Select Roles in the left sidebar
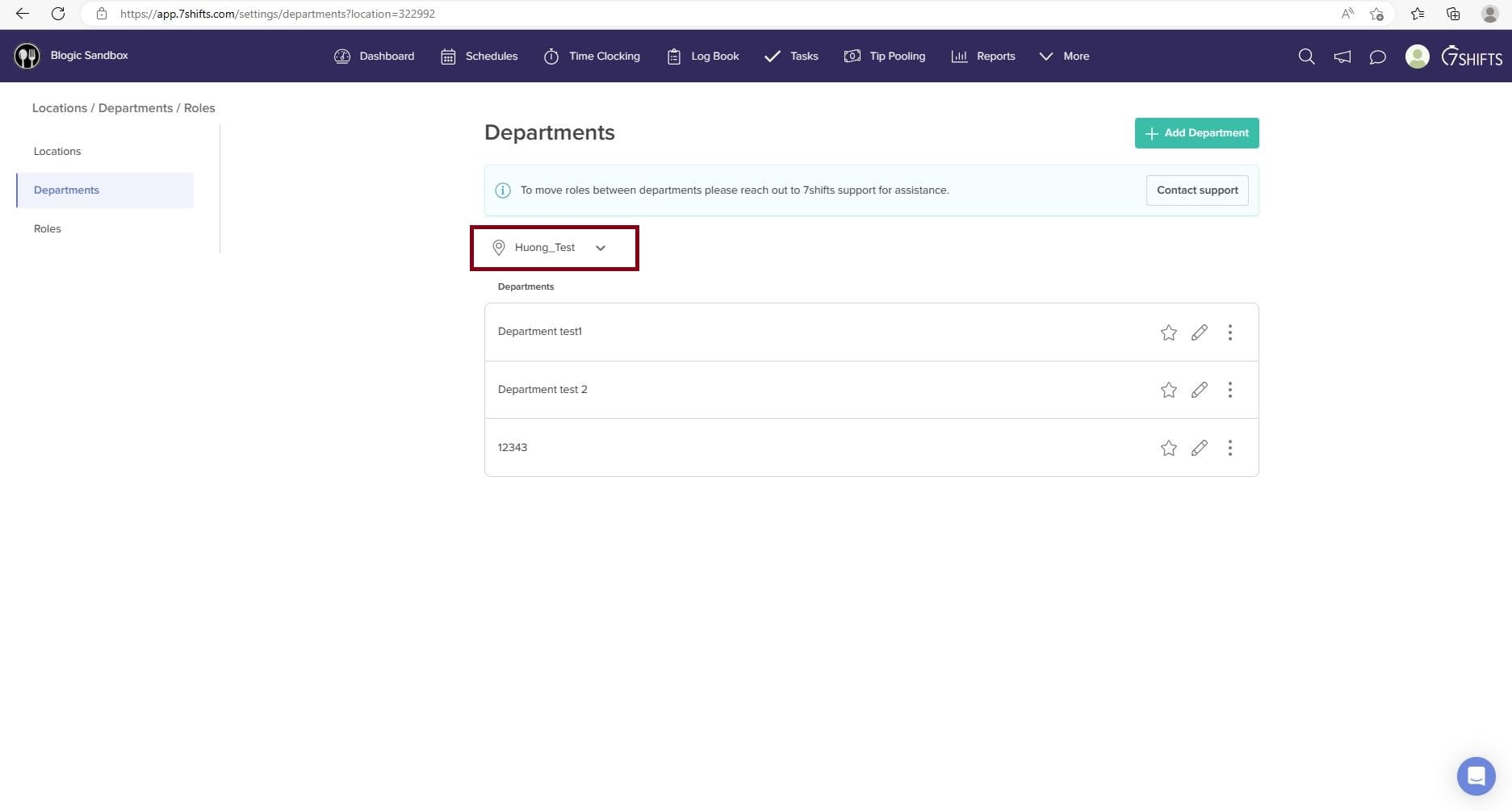Viewport: 1512px width, 811px height. pyautogui.click(x=48, y=229)
